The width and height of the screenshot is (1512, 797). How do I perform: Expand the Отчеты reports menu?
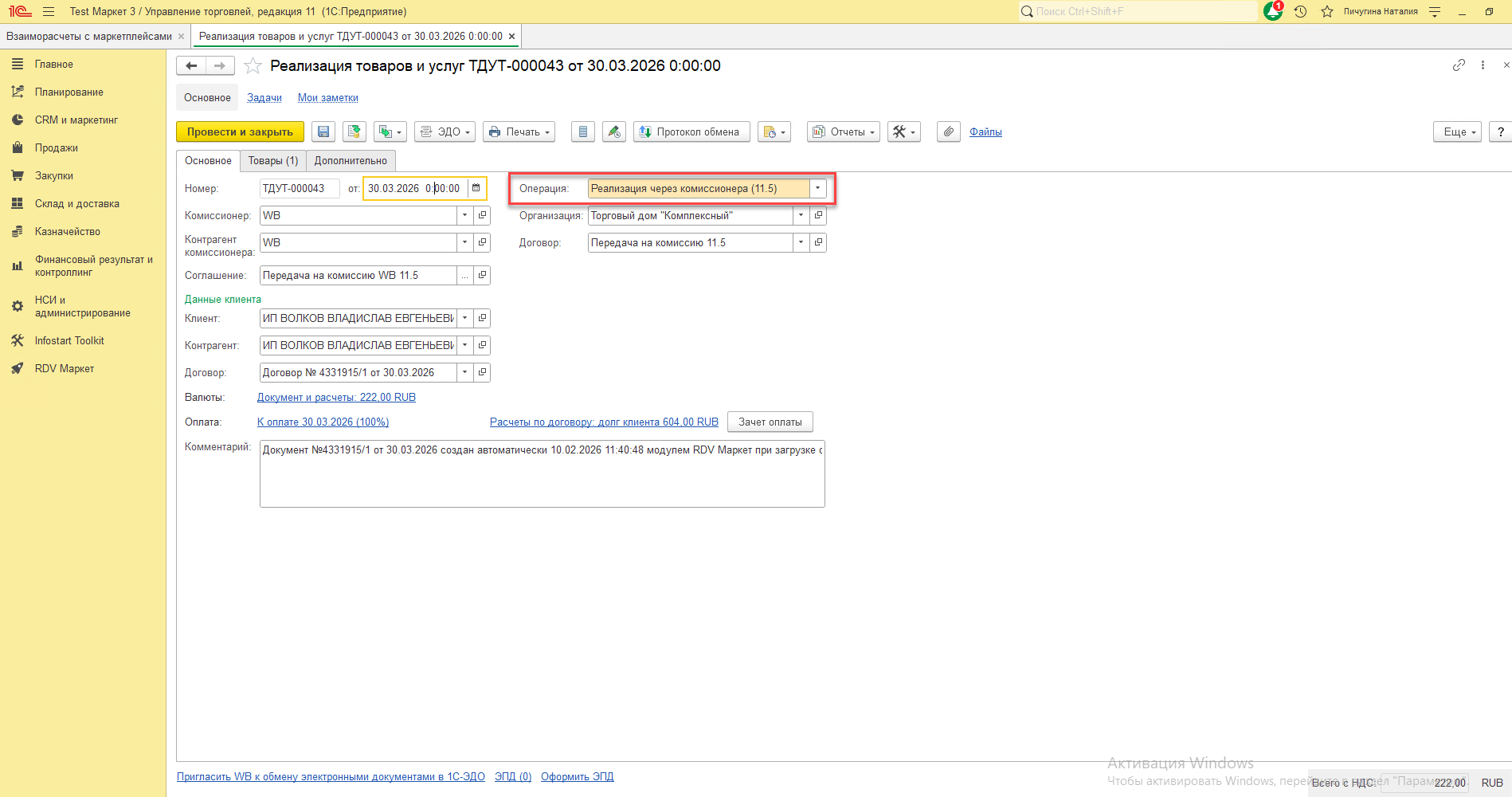(x=844, y=132)
